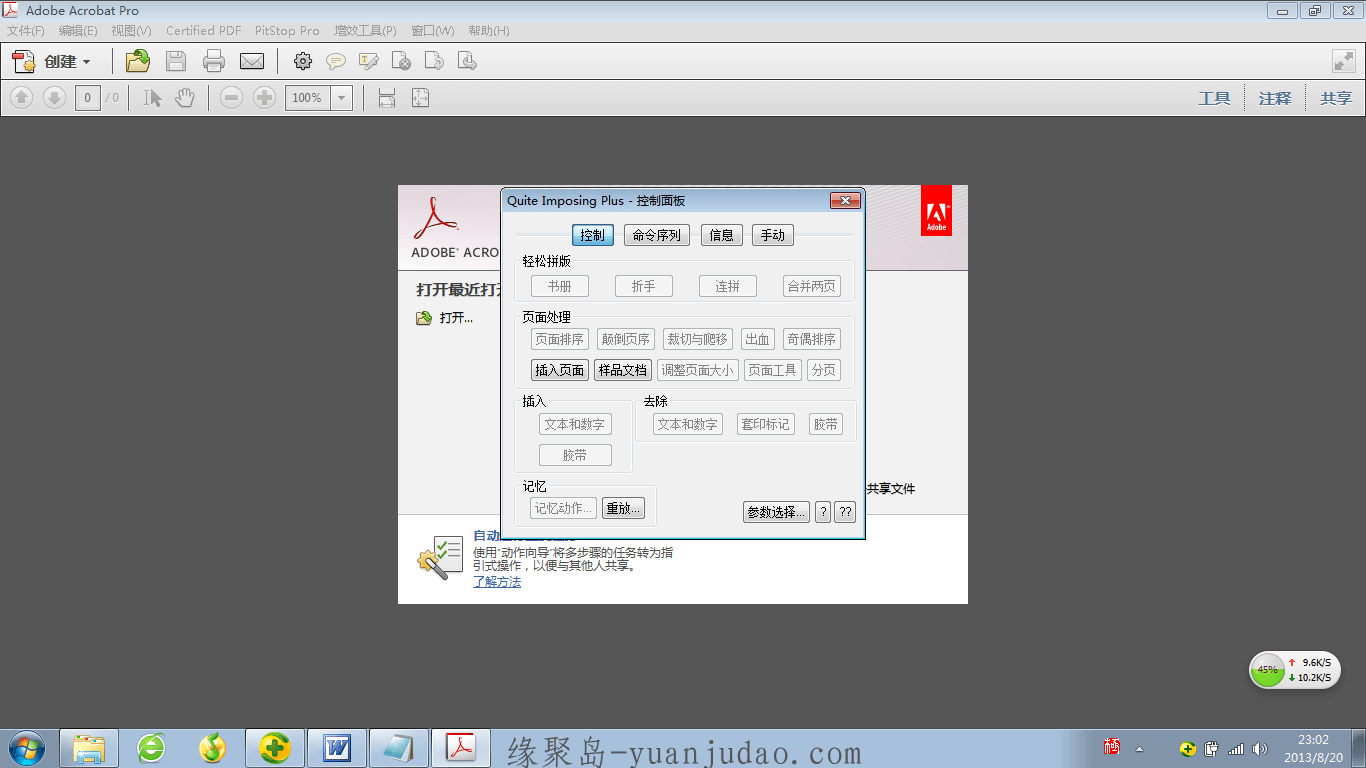The image size is (1366, 768).
Task: Click the volume speaker tray icon
Action: pyautogui.click(x=1260, y=748)
